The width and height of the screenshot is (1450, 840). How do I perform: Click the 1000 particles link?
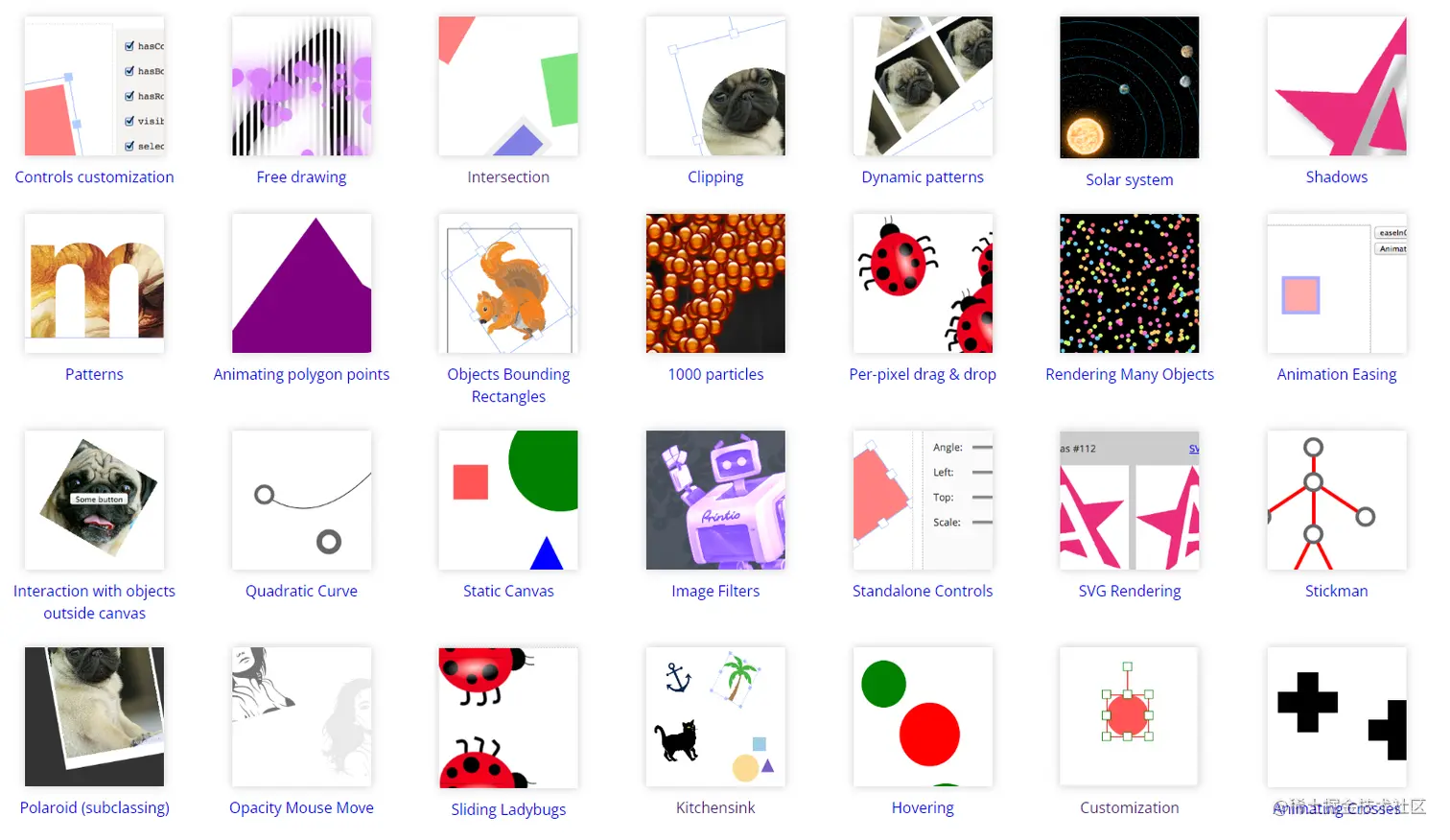point(715,375)
